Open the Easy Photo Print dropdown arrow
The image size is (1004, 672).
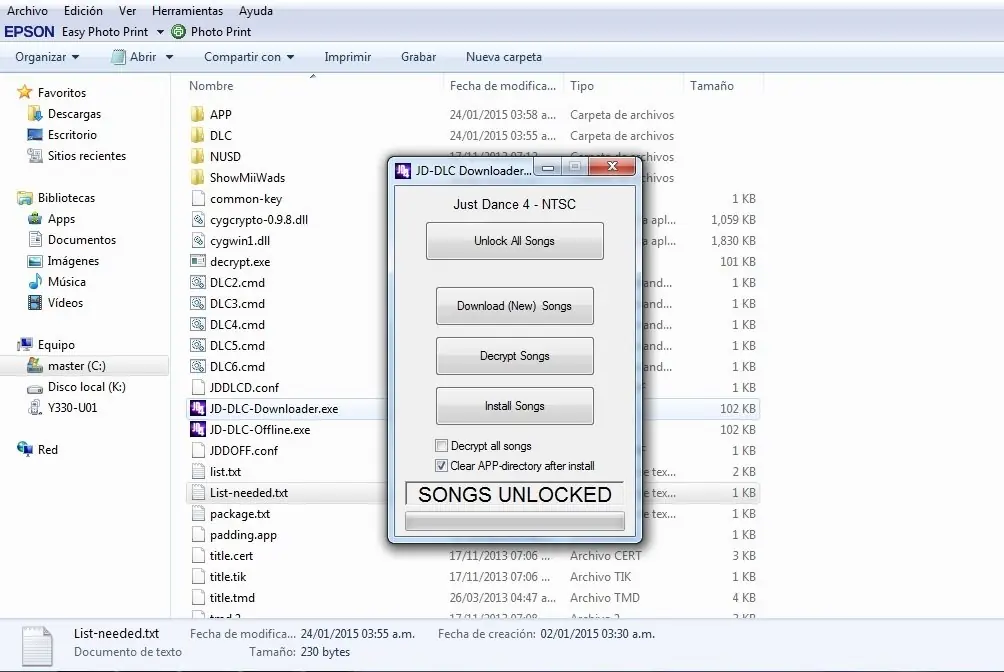(x=160, y=32)
